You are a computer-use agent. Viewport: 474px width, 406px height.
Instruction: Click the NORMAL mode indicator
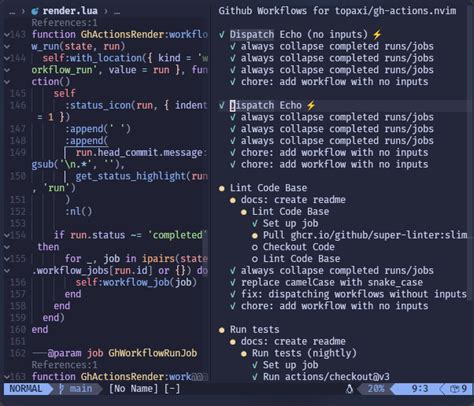pyautogui.click(x=26, y=389)
